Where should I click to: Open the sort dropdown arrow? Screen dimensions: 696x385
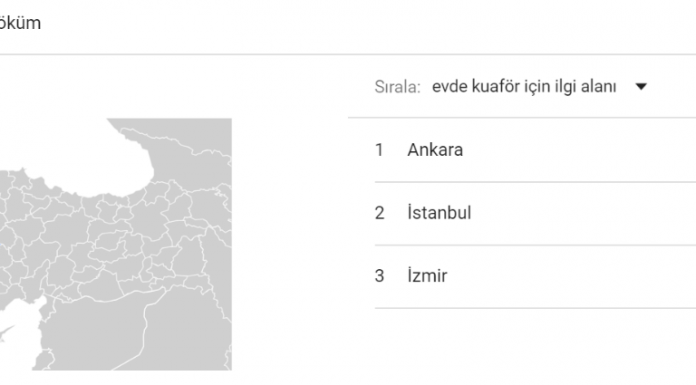[641, 87]
